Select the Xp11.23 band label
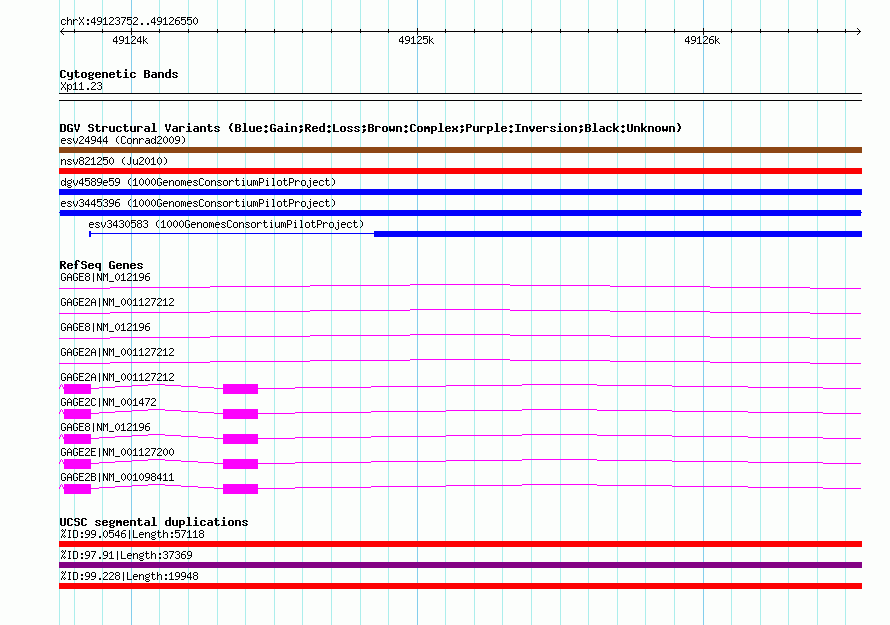 tap(81, 86)
